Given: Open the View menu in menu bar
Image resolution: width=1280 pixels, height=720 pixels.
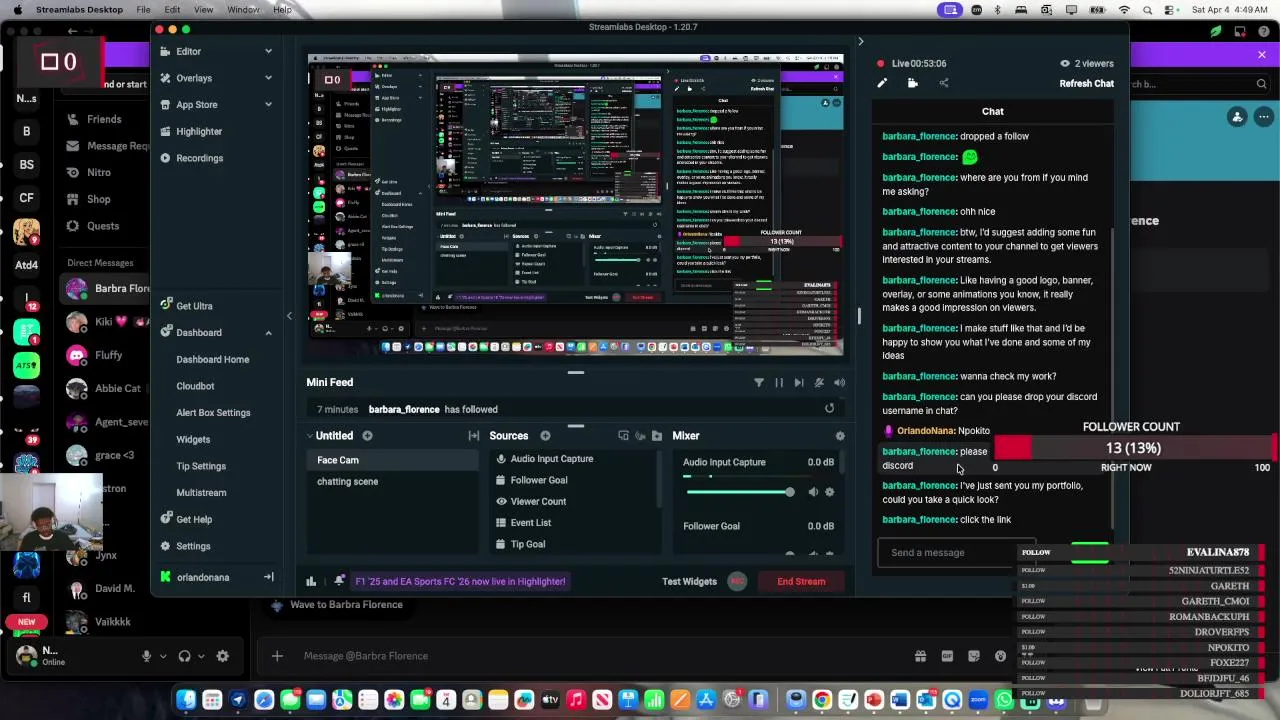Looking at the screenshot, I should point(203,10).
